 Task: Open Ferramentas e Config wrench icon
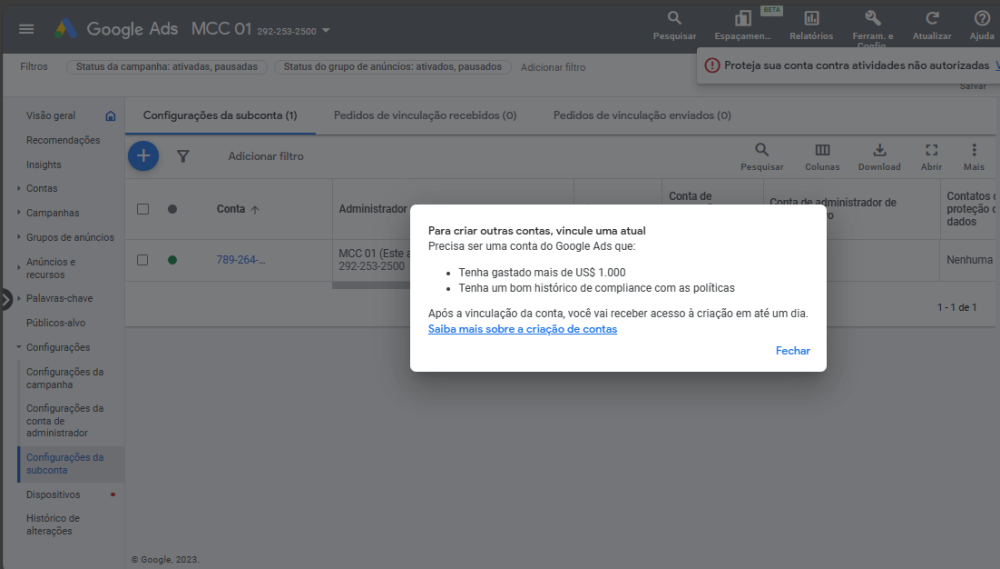pos(872,18)
